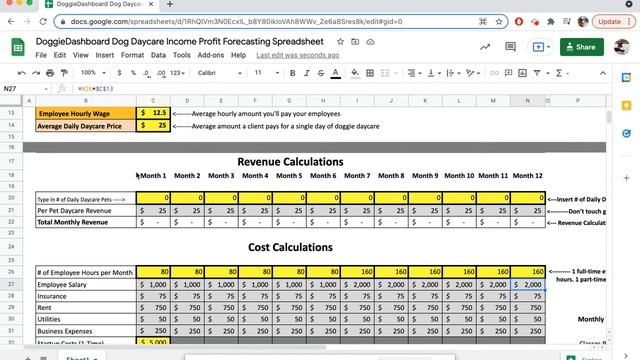Click the Name Box showing N27
640x360 pixels.
(25, 89)
